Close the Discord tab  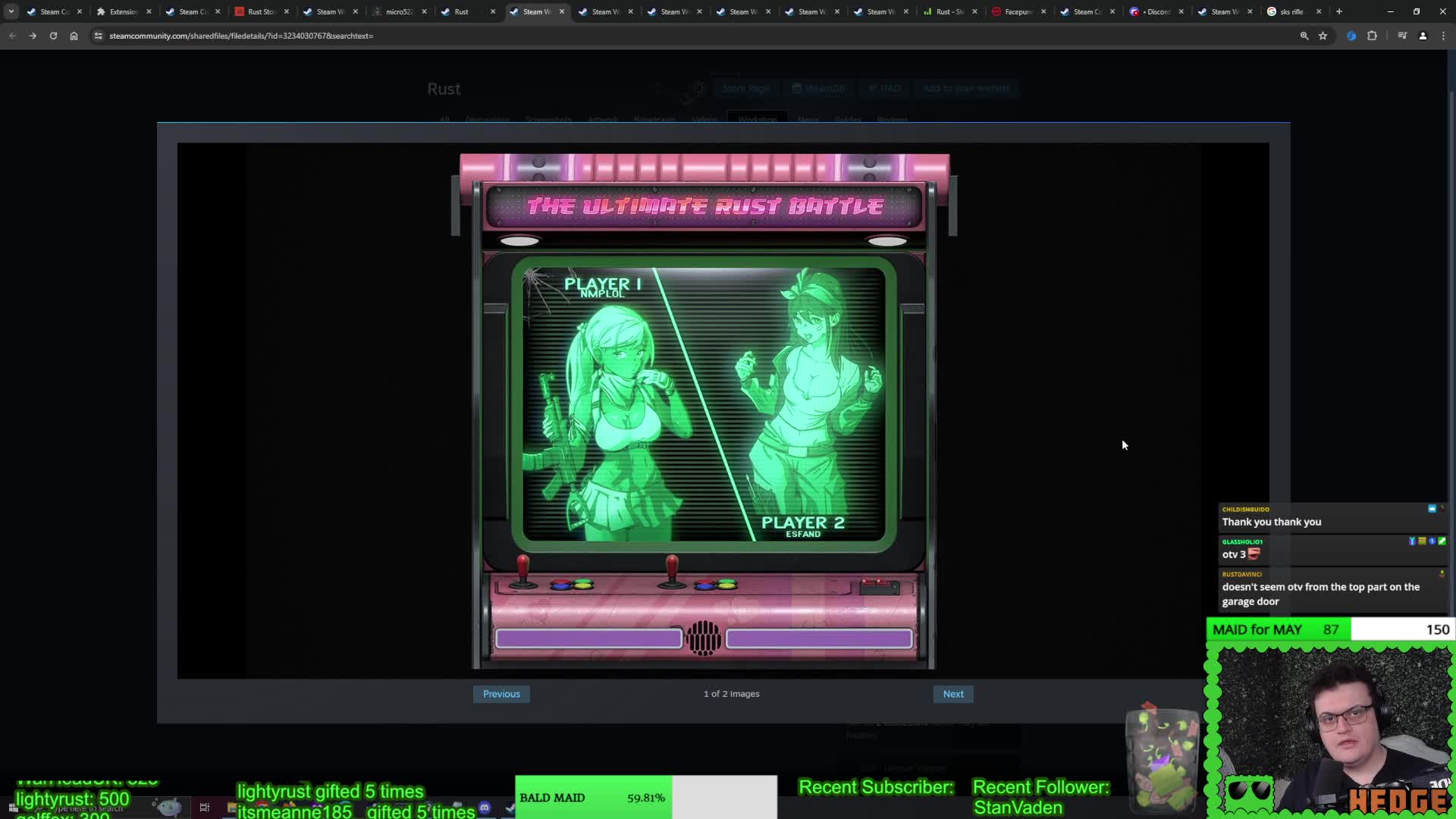1181,11
